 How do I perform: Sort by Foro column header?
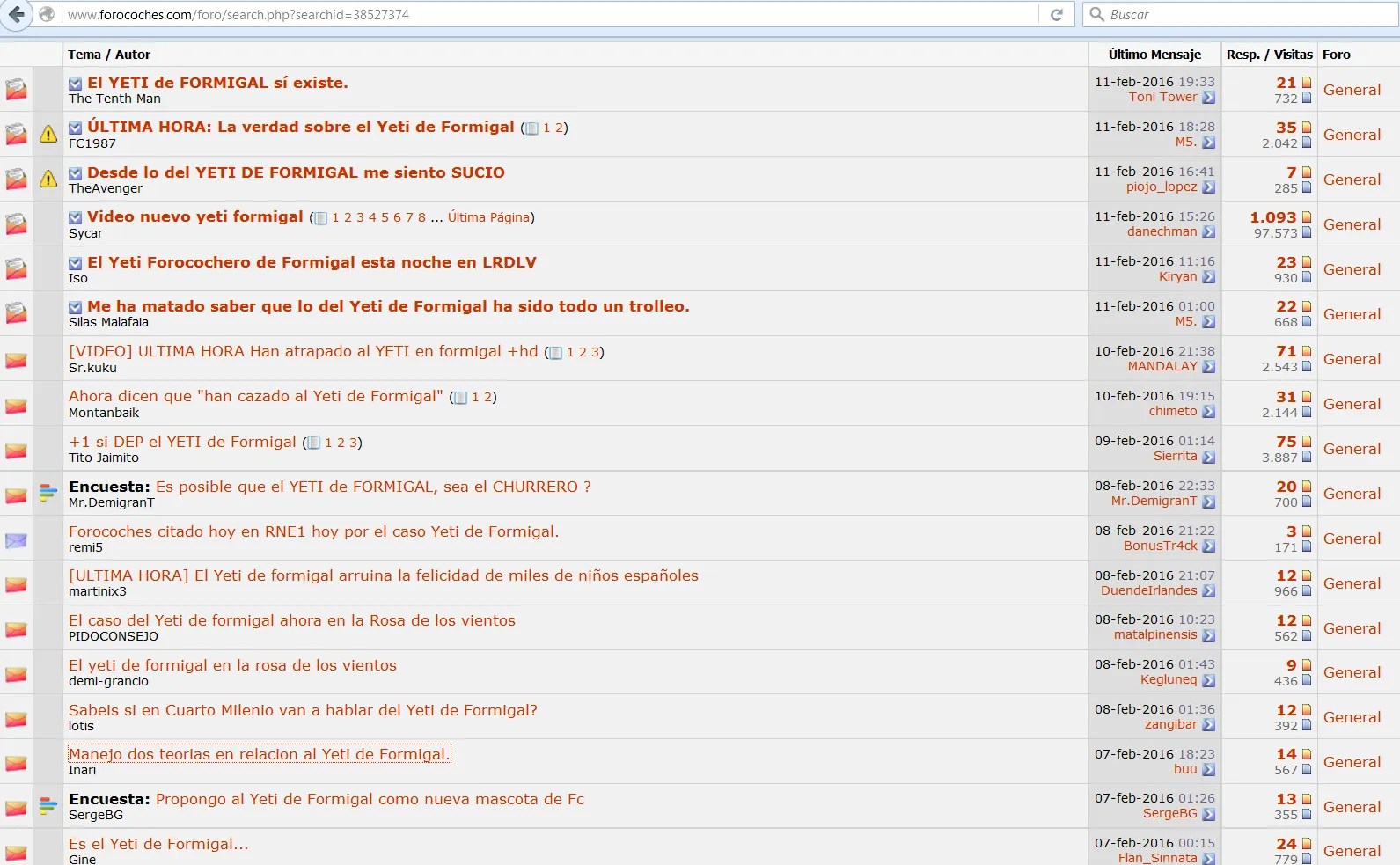click(x=1336, y=55)
